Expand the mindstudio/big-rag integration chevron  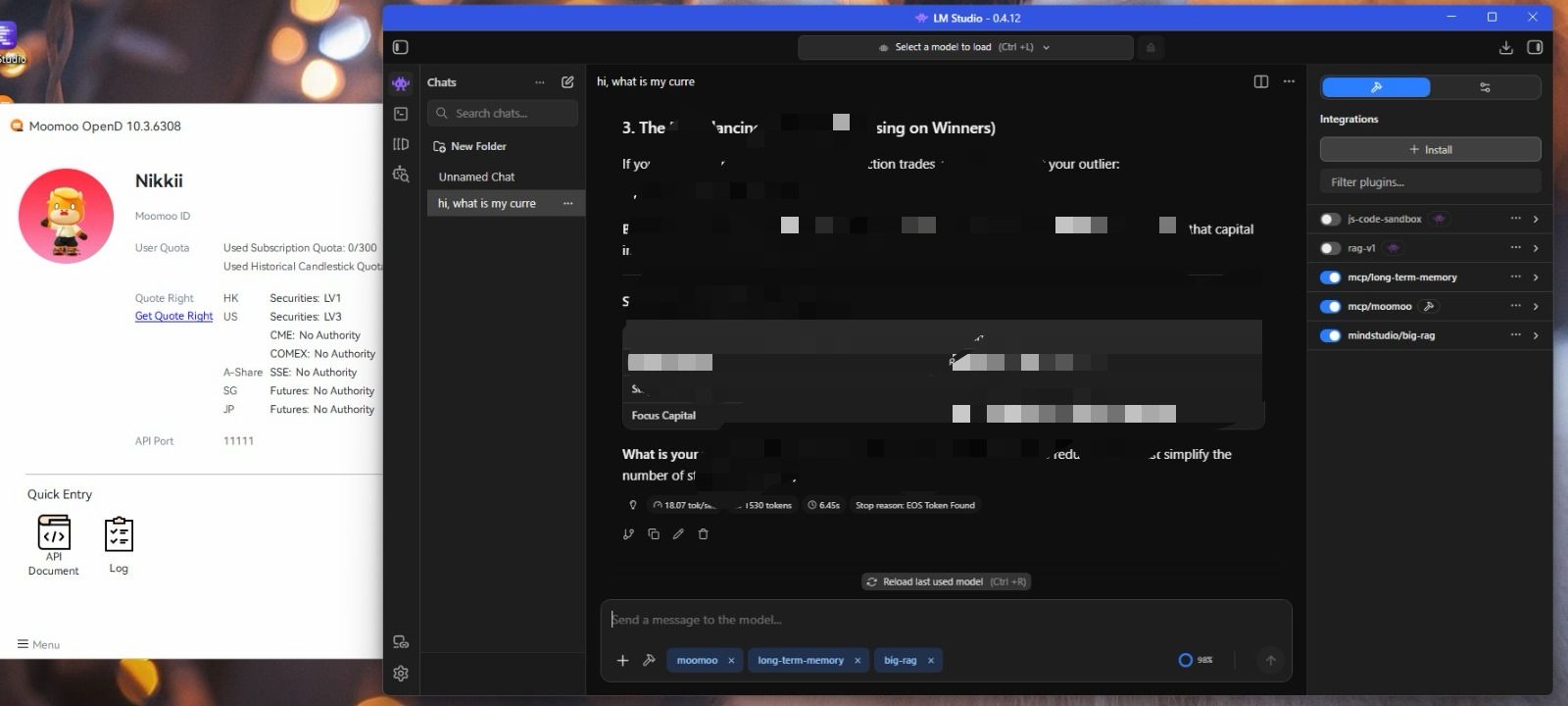click(1536, 335)
